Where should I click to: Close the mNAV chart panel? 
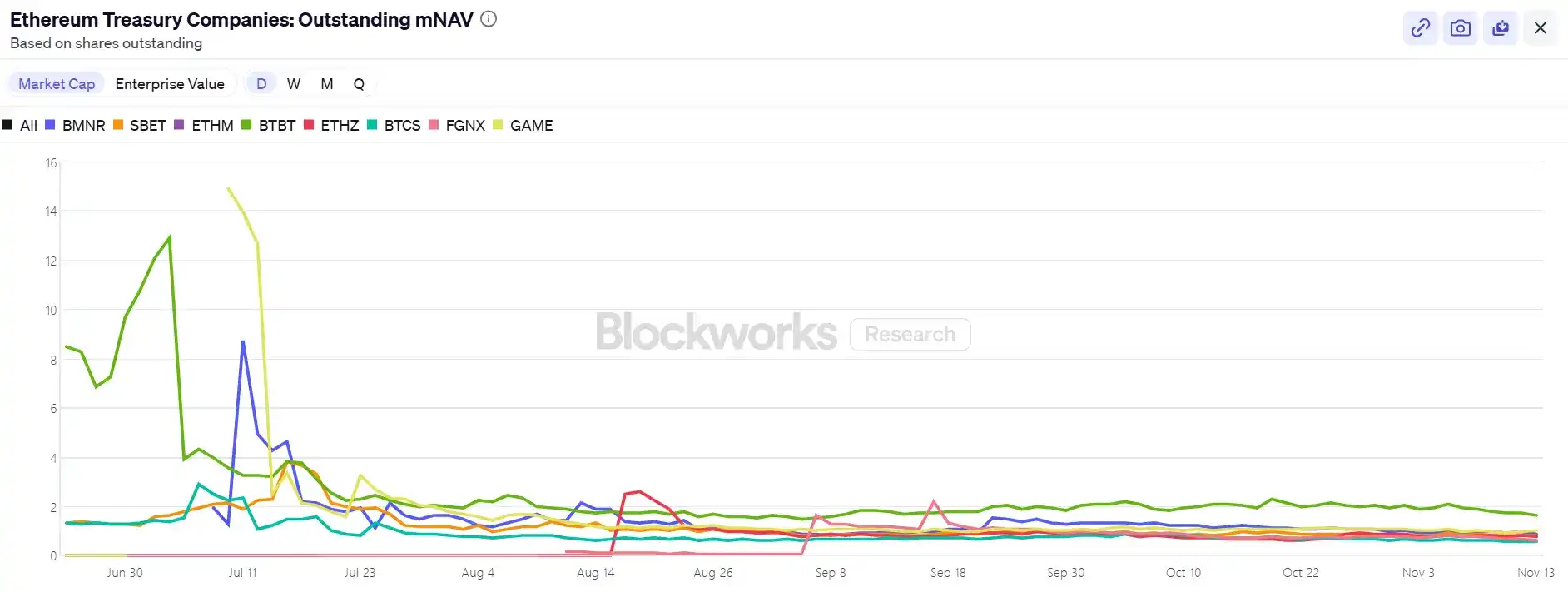[x=1541, y=27]
